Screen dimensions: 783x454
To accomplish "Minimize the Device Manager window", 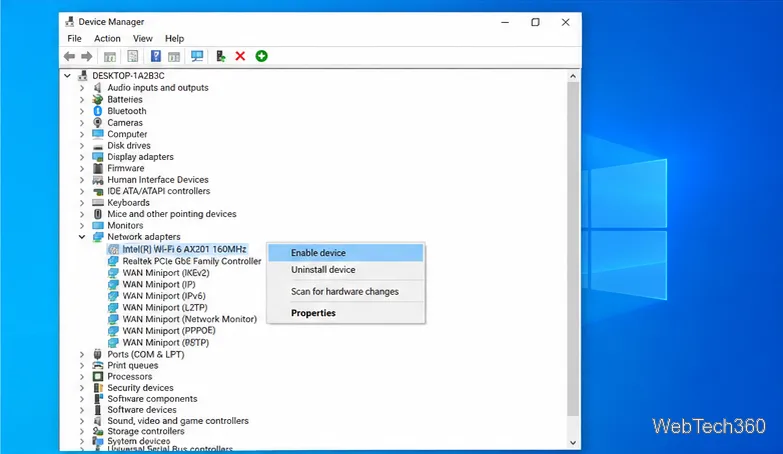I will (505, 22).
